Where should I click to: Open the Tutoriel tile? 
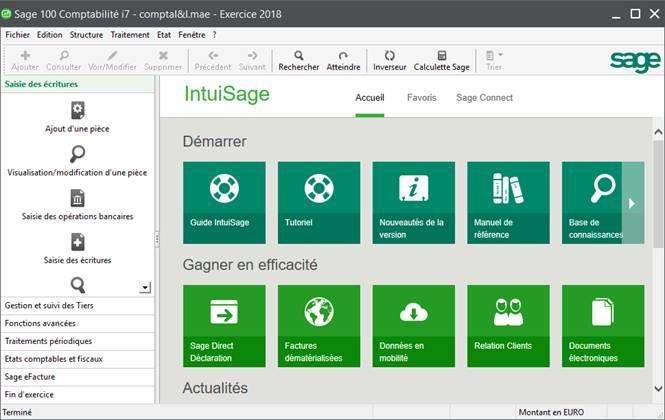click(x=319, y=203)
